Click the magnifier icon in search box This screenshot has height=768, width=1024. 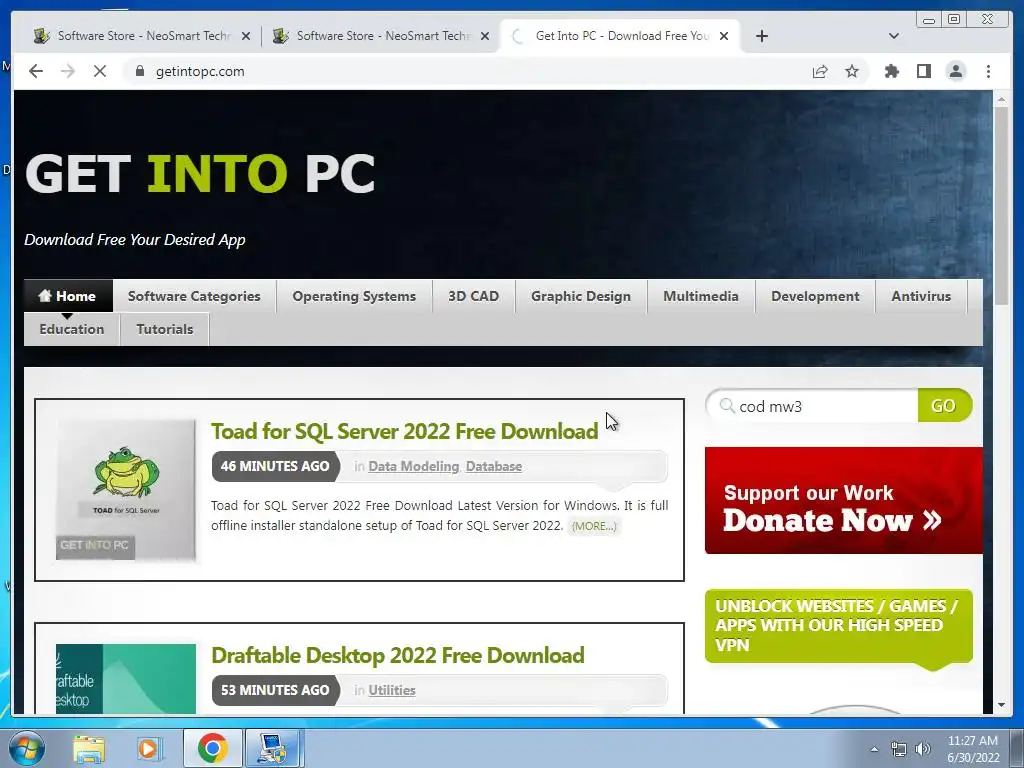727,406
